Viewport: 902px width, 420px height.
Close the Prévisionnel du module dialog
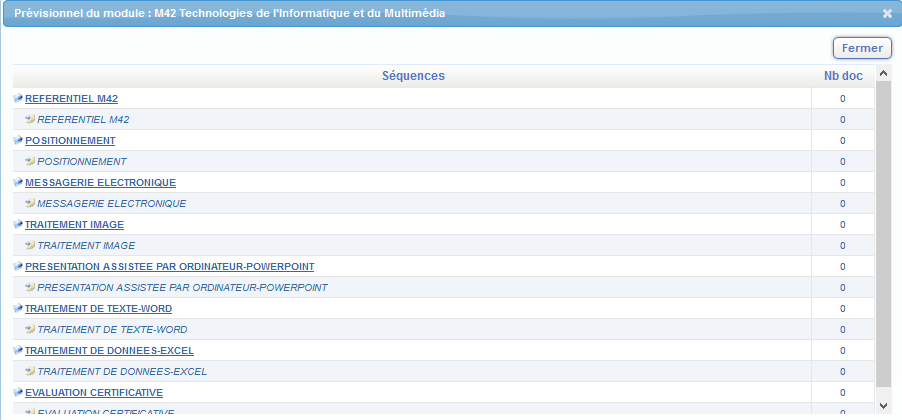pos(887,14)
